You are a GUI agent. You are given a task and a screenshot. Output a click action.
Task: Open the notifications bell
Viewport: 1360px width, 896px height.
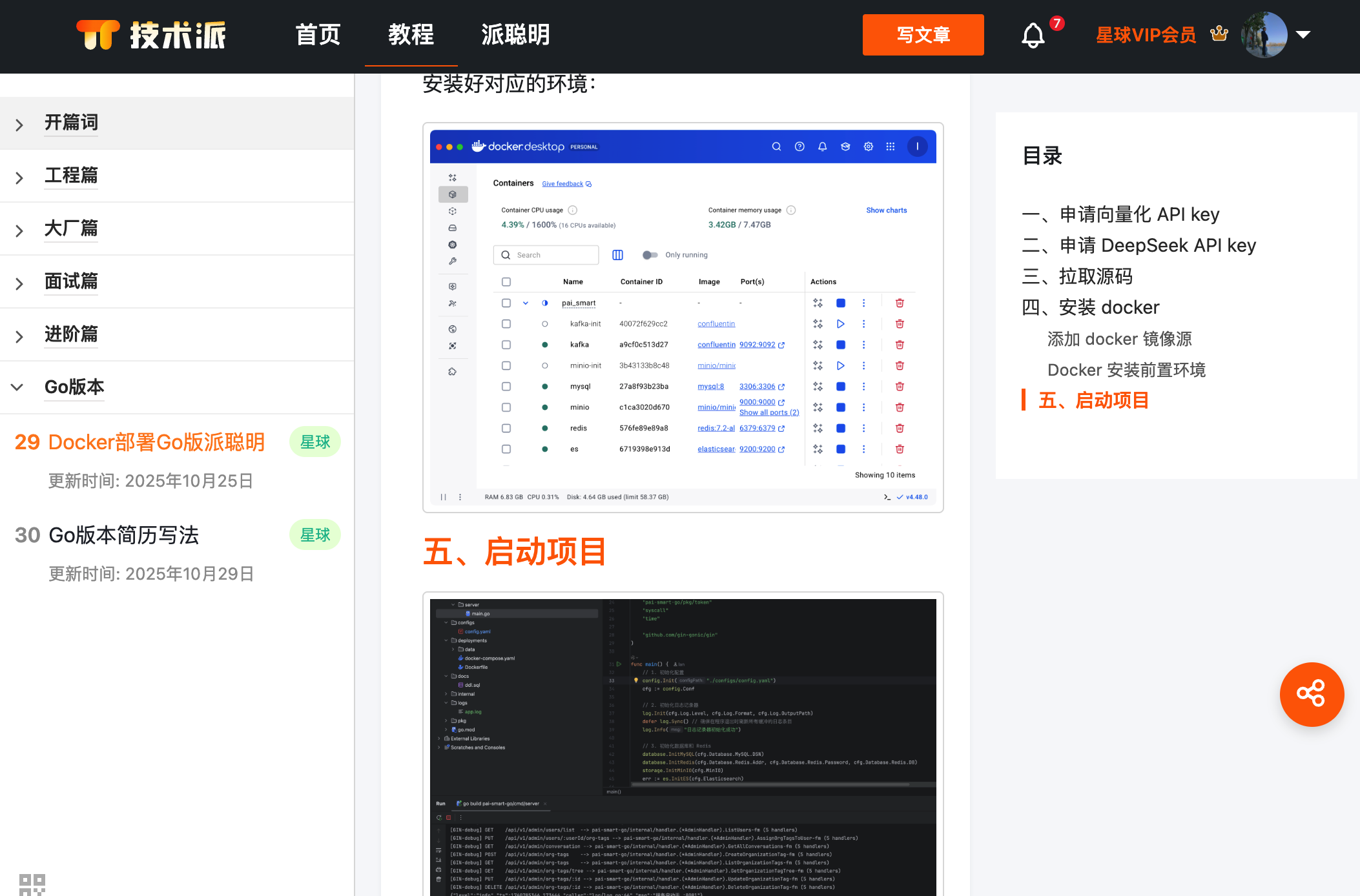pos(1033,35)
